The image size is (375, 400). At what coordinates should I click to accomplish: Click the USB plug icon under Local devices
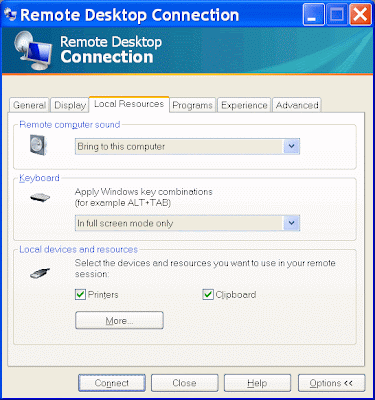point(40,273)
